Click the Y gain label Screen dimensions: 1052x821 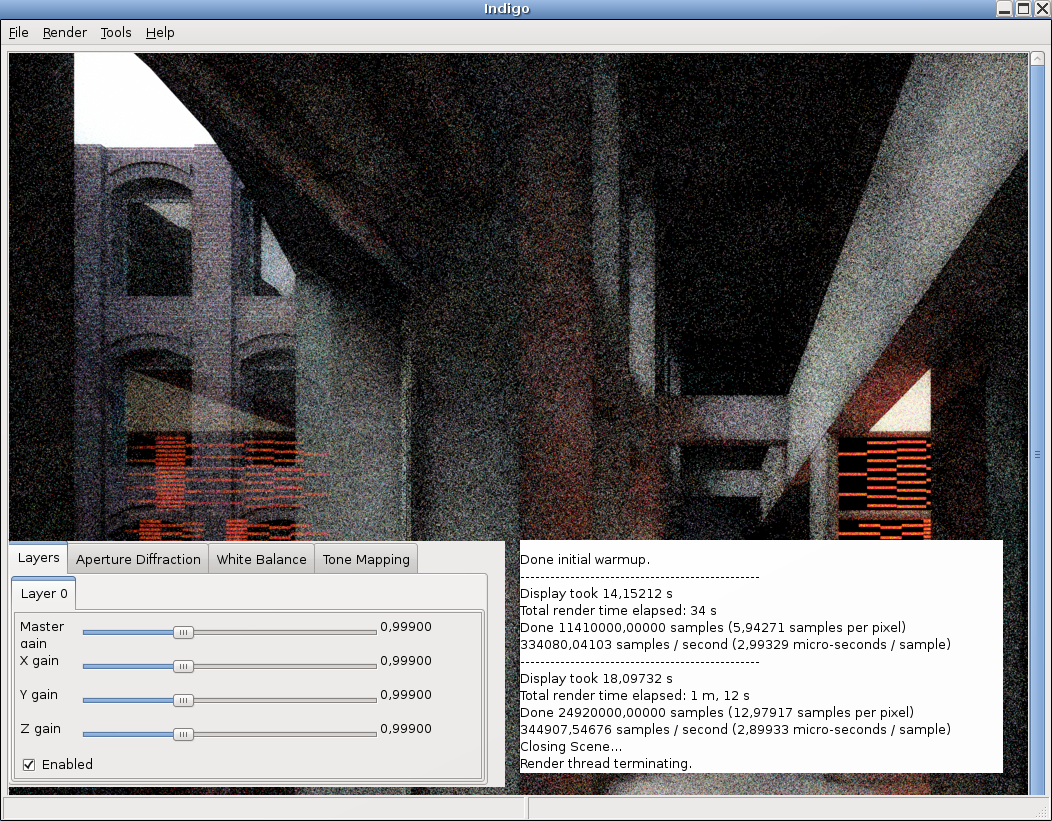(39, 695)
